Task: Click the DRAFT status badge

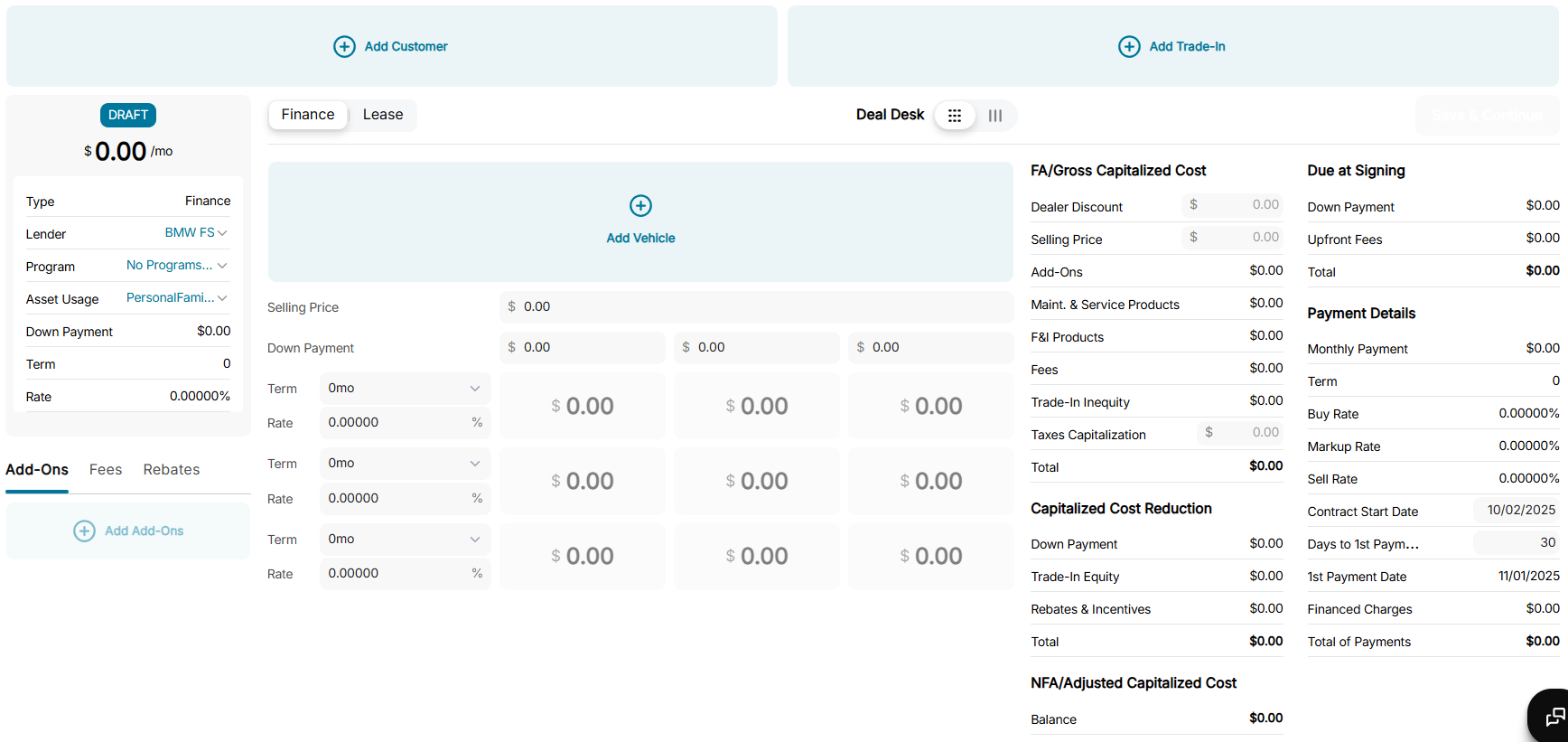Action: (x=128, y=115)
